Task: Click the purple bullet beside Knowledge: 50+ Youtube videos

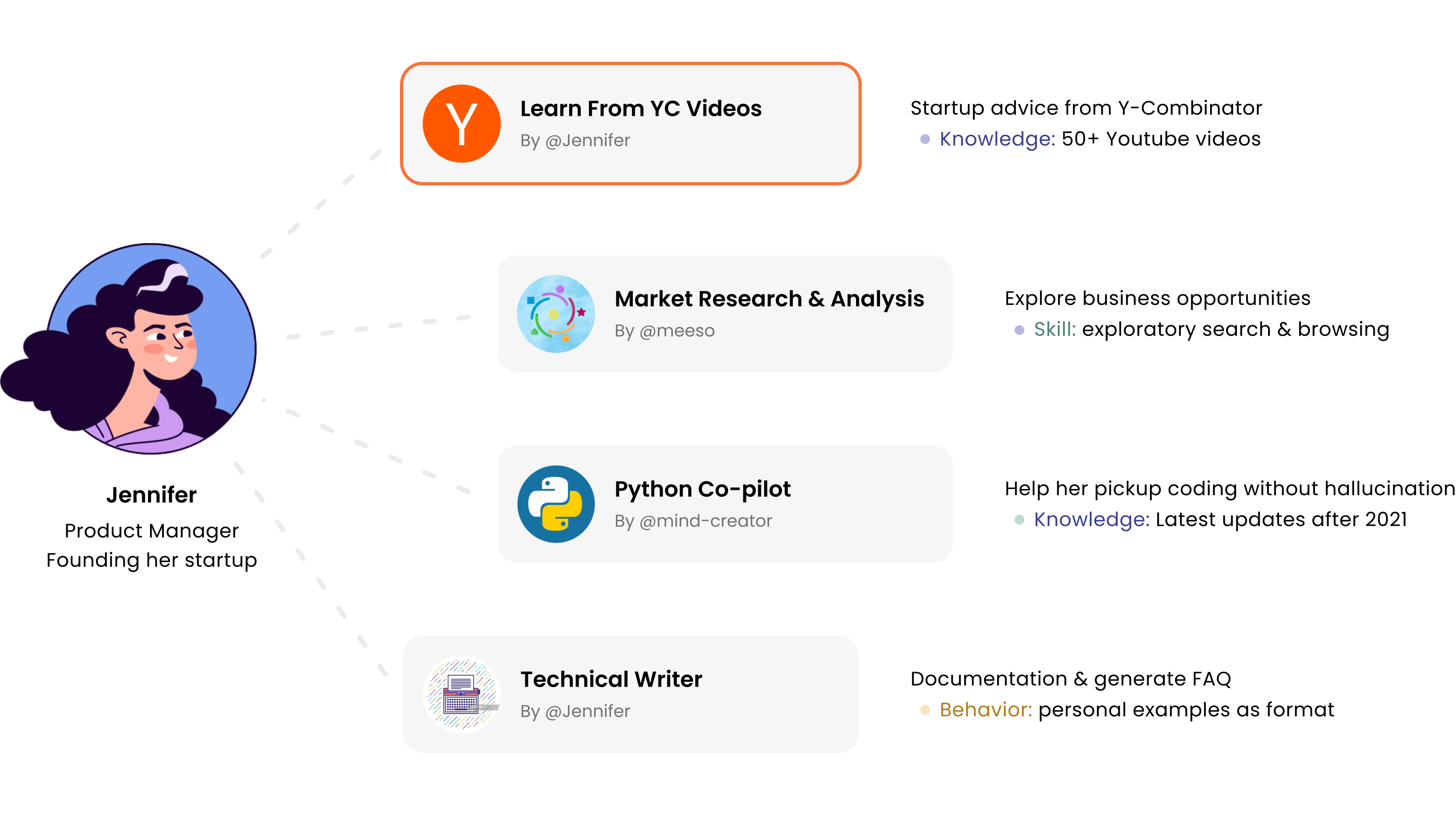Action: tap(925, 139)
